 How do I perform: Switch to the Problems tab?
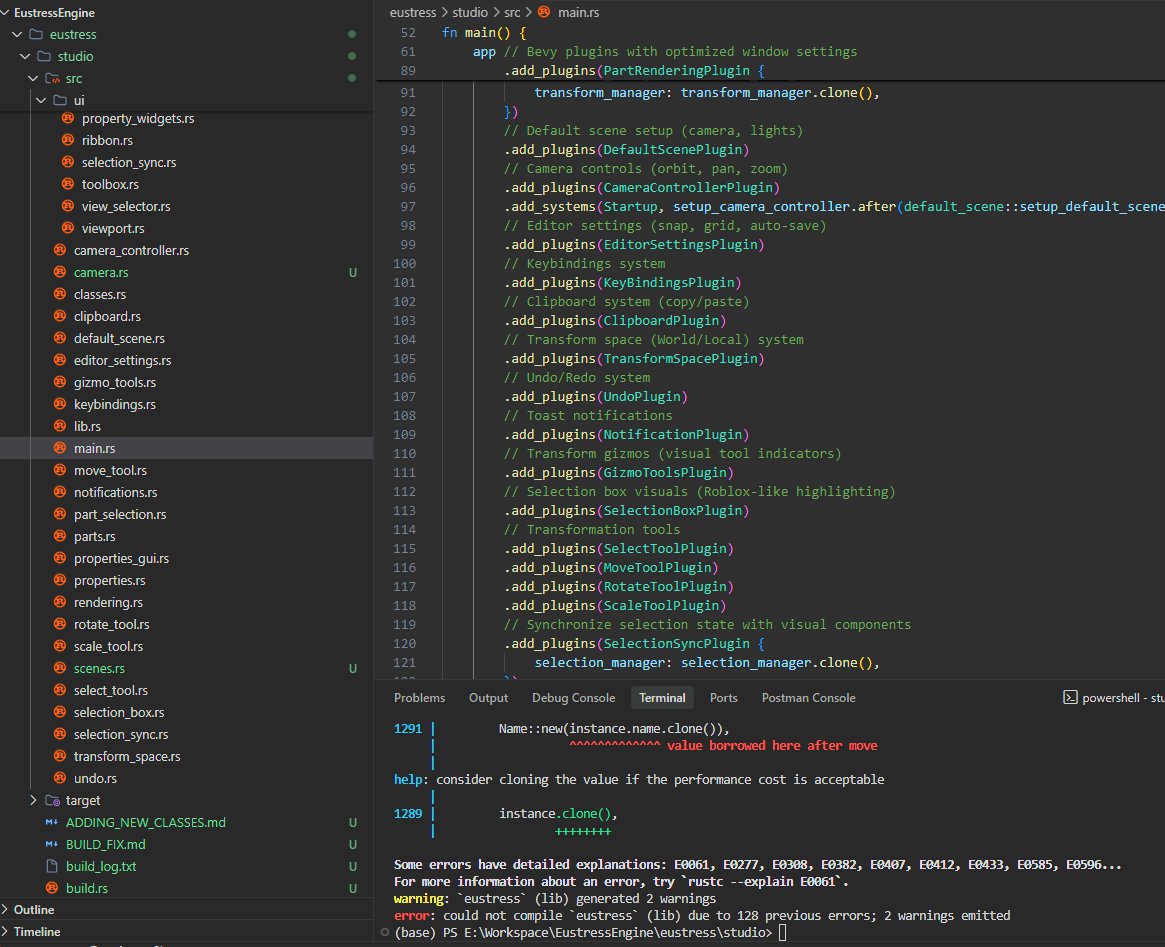(419, 697)
